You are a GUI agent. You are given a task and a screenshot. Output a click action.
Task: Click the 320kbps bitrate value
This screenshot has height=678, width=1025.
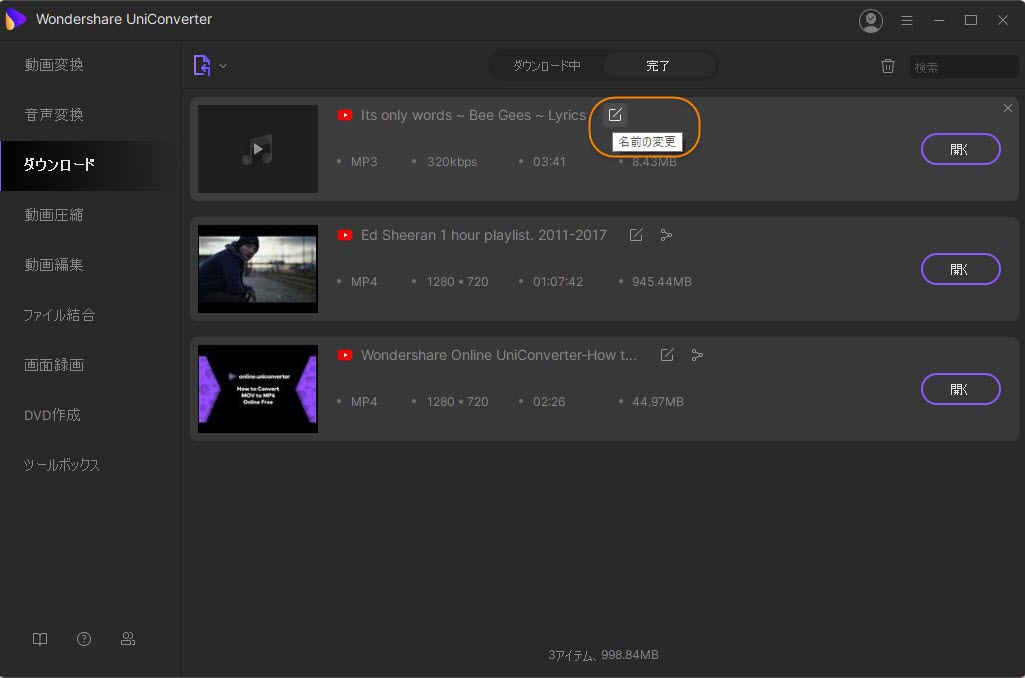[452, 161]
